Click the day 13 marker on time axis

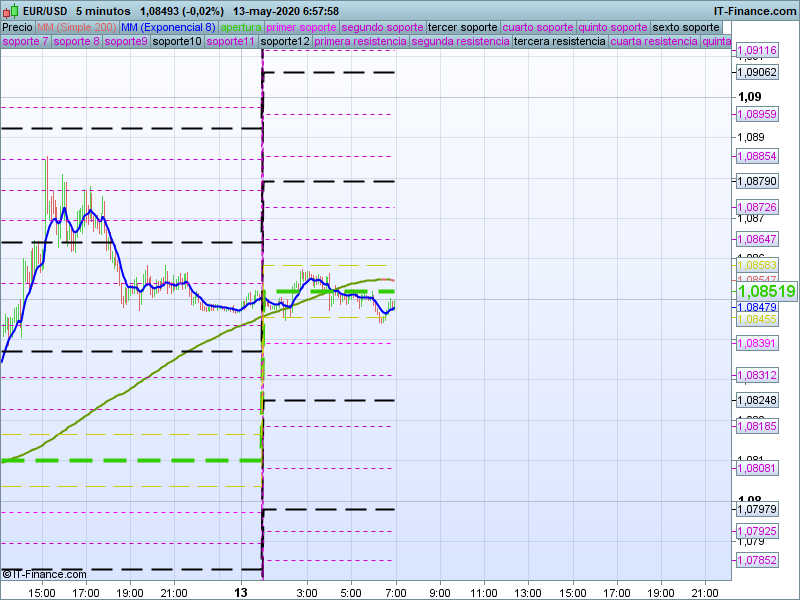pyautogui.click(x=240, y=592)
